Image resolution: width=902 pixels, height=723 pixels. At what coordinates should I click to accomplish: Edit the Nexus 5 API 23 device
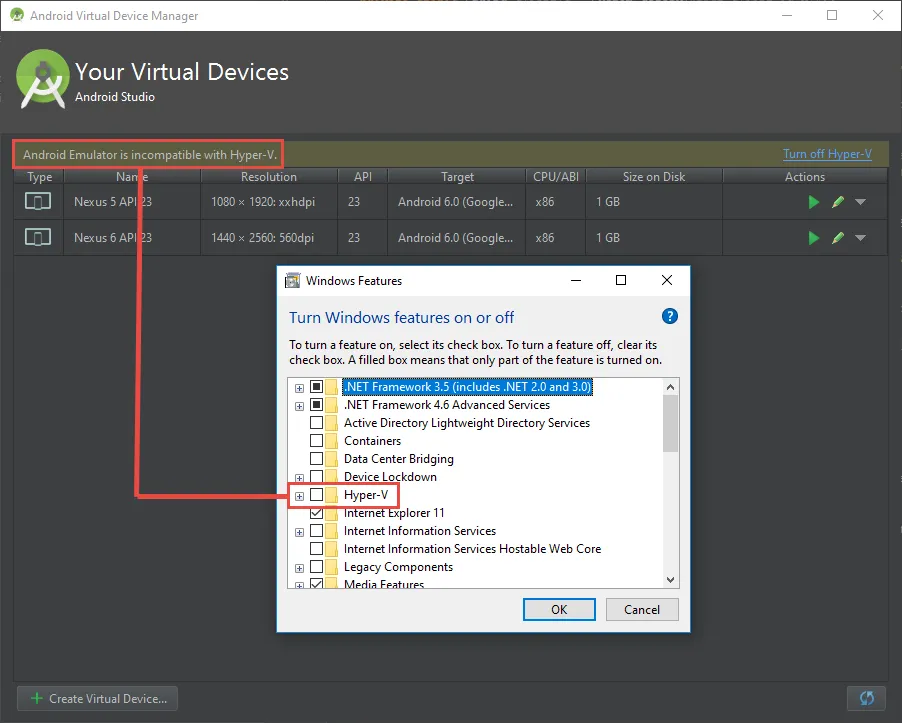[838, 202]
